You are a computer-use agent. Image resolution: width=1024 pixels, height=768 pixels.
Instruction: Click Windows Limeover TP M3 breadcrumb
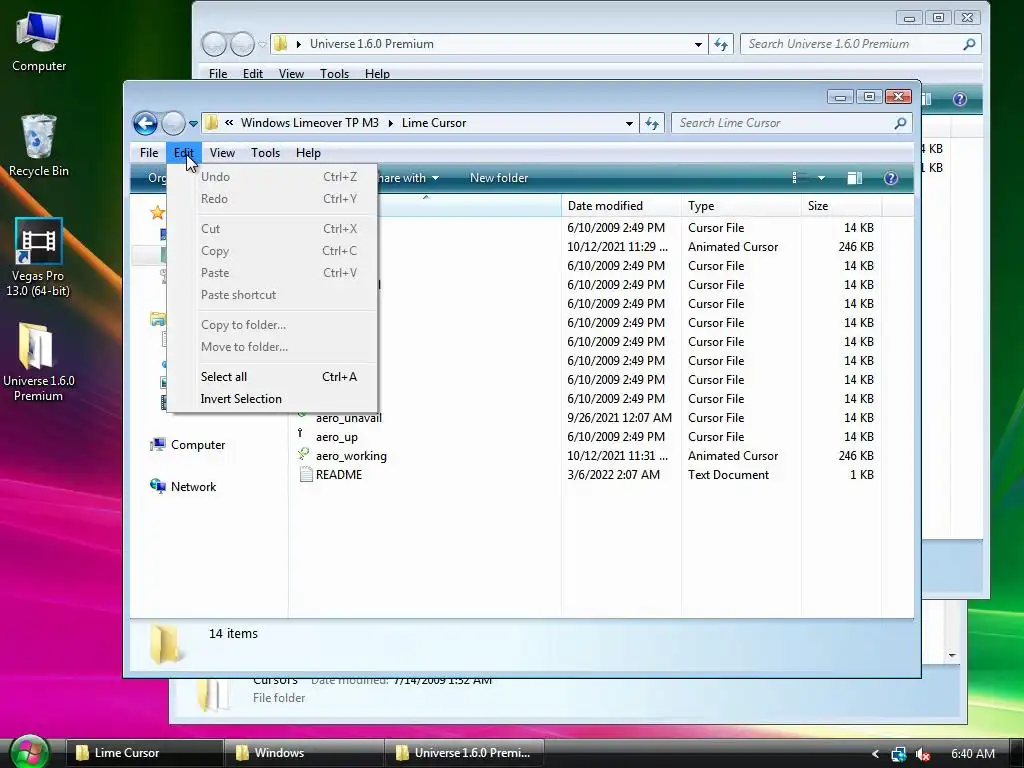[310, 123]
